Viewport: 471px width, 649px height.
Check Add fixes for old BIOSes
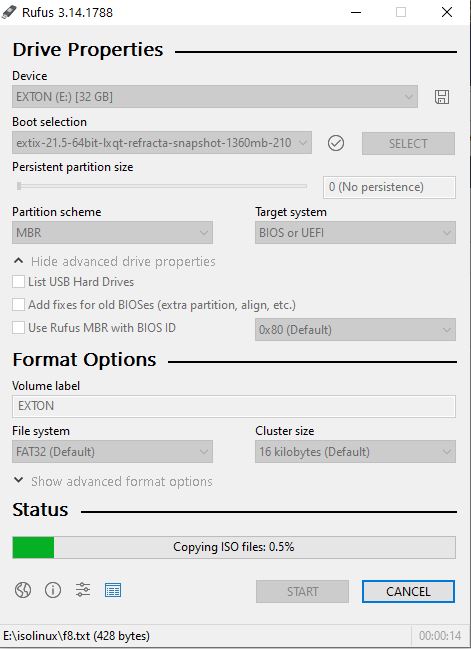point(18,305)
